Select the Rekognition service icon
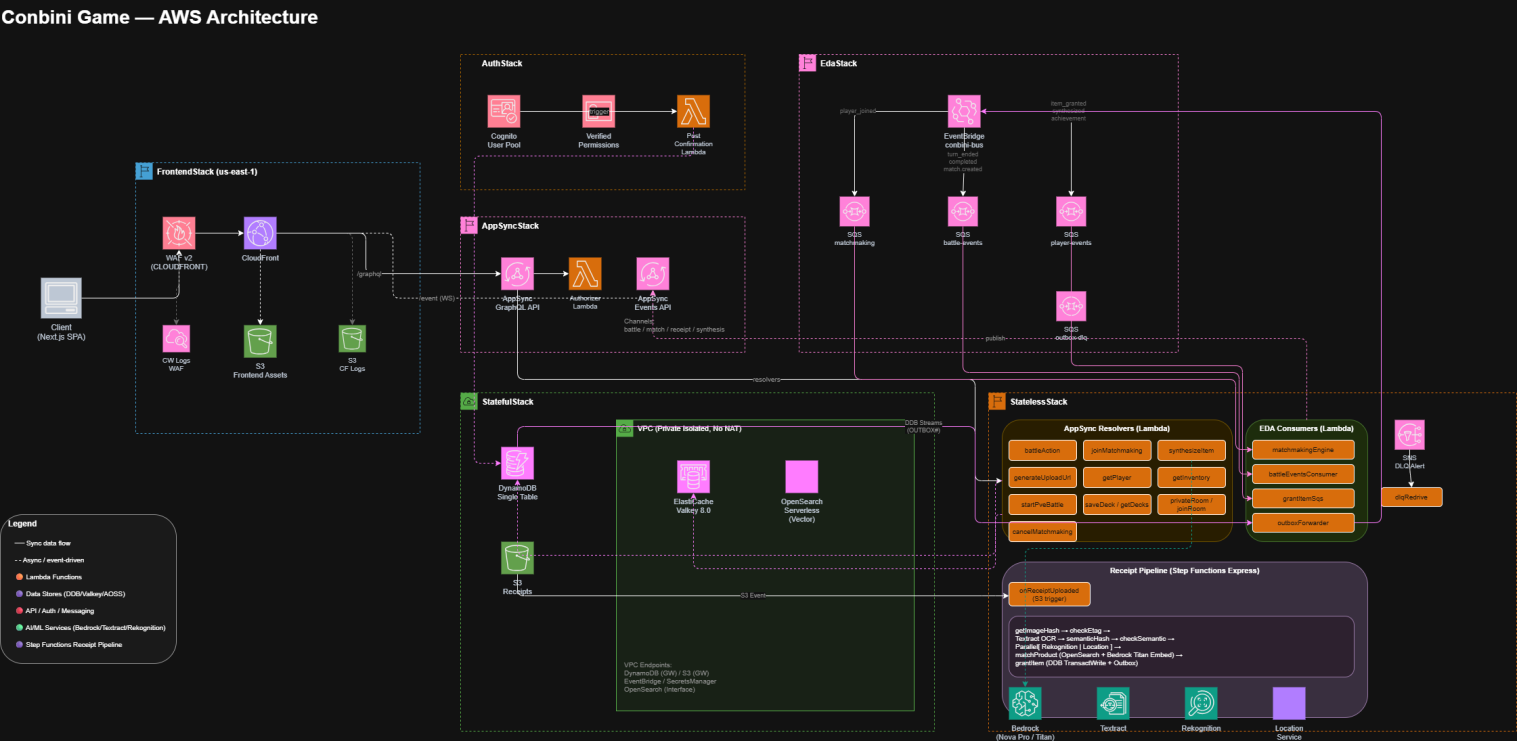Image resolution: width=1517 pixels, height=741 pixels. [x=1201, y=703]
